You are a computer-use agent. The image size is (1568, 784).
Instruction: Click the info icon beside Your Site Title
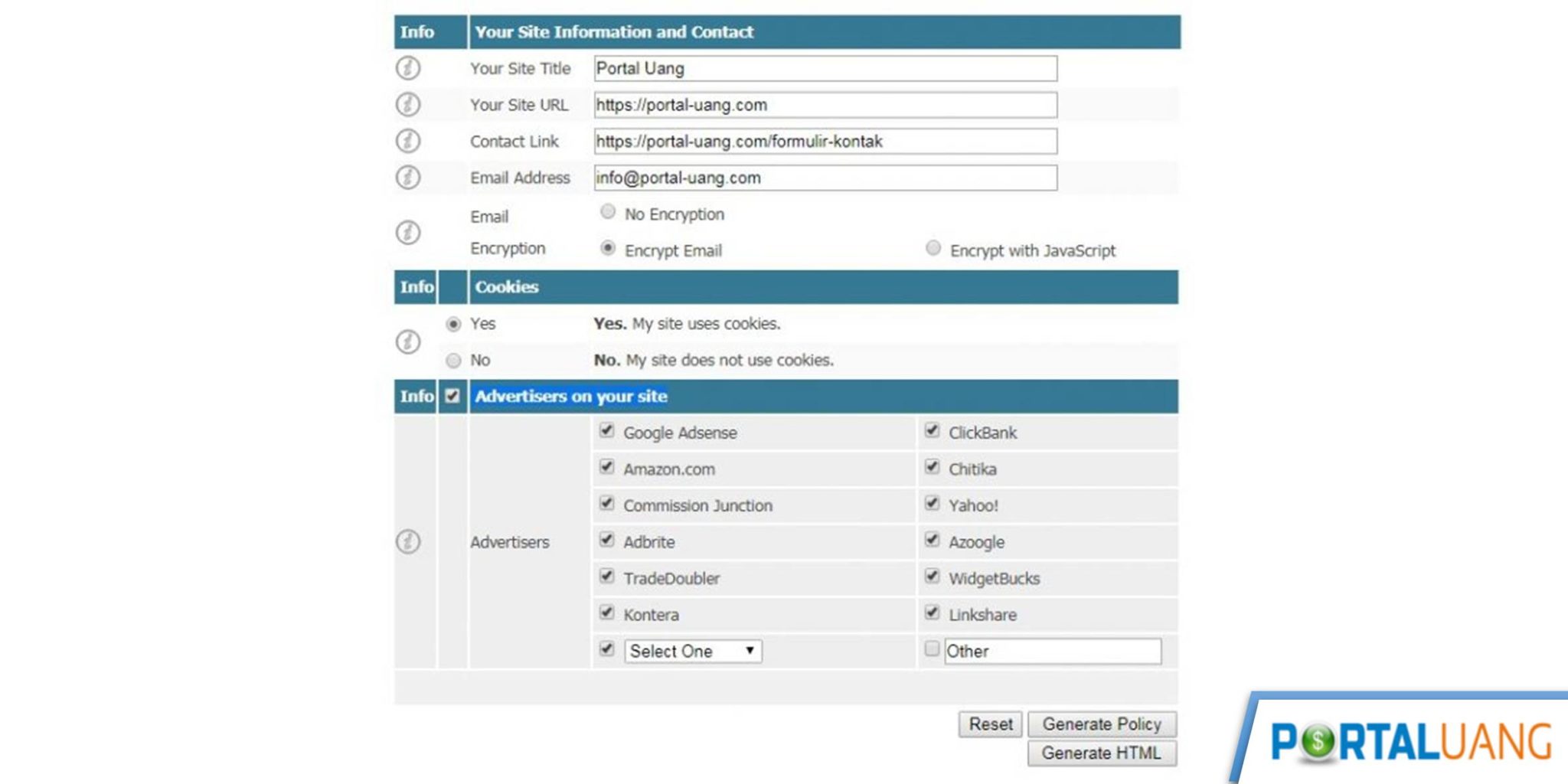click(x=407, y=68)
